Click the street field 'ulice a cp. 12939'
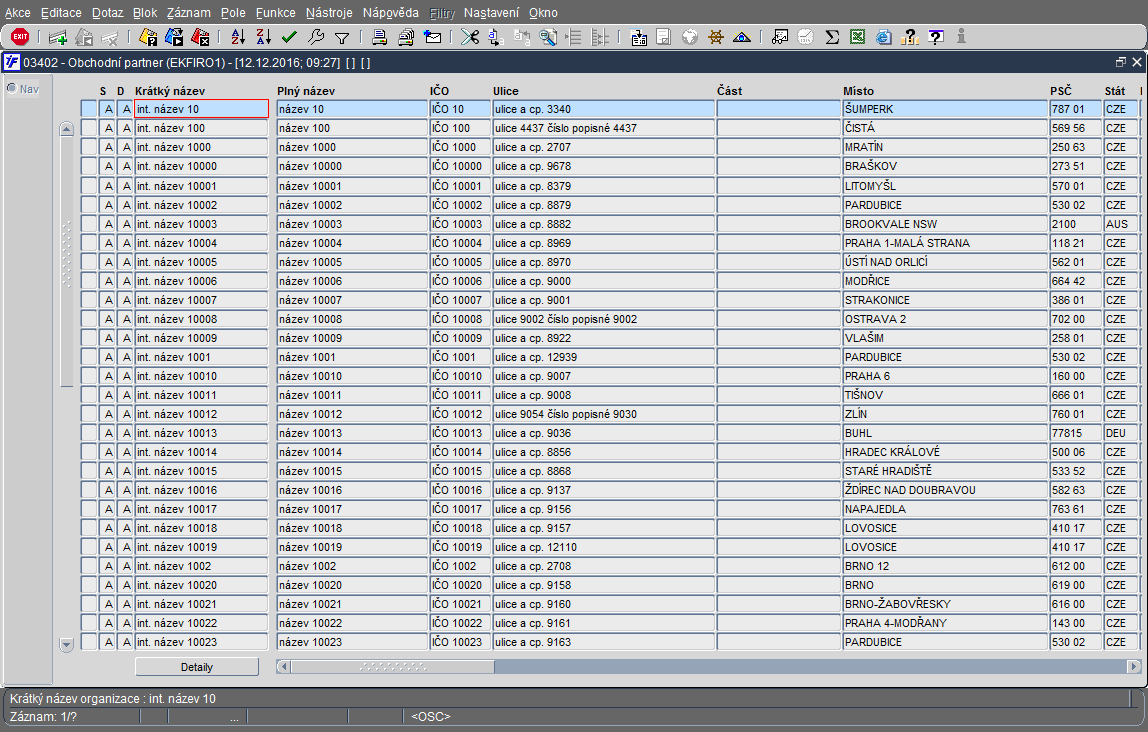 click(x=603, y=357)
